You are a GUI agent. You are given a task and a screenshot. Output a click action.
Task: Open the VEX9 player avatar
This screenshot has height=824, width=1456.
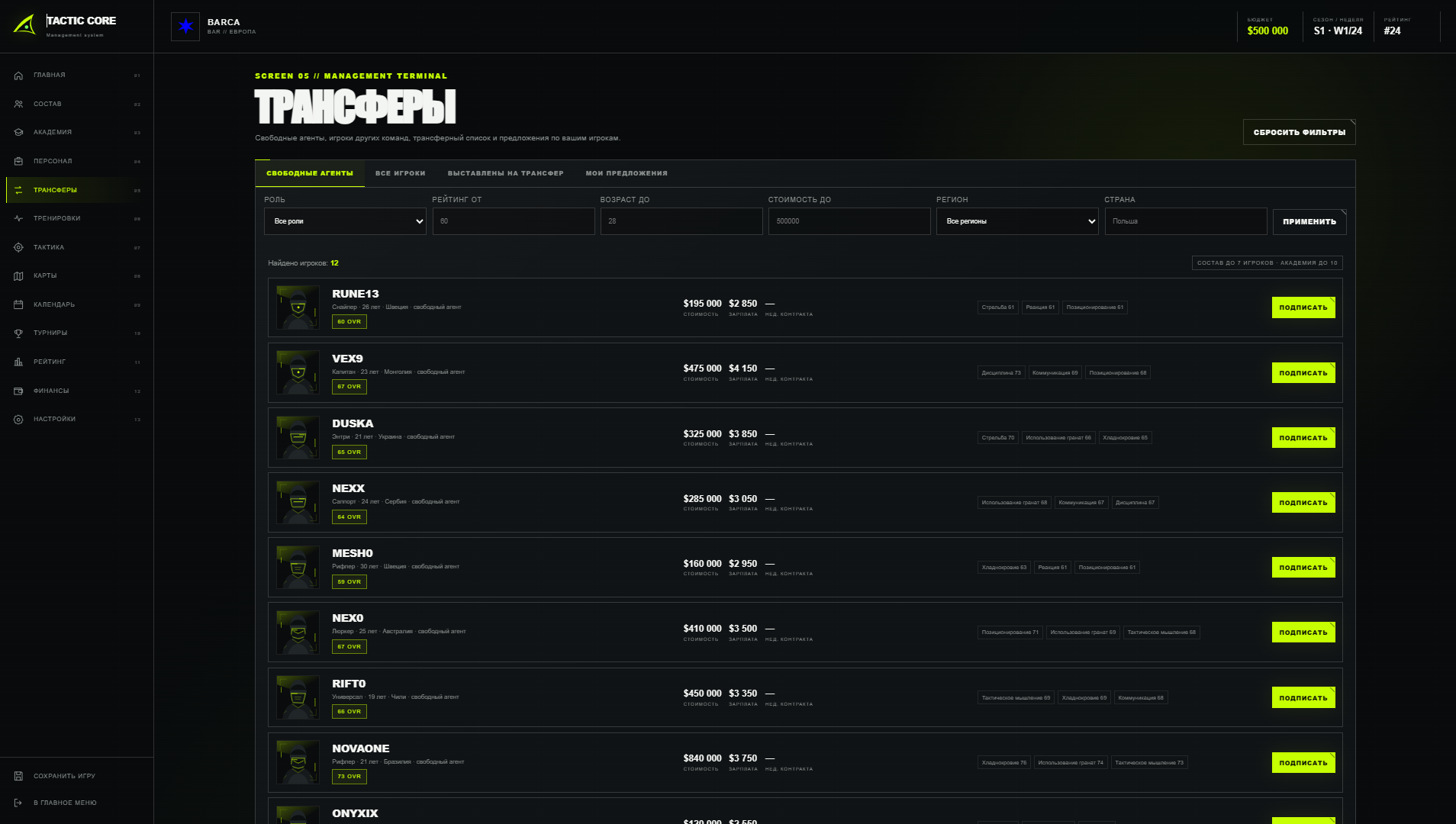tap(298, 372)
